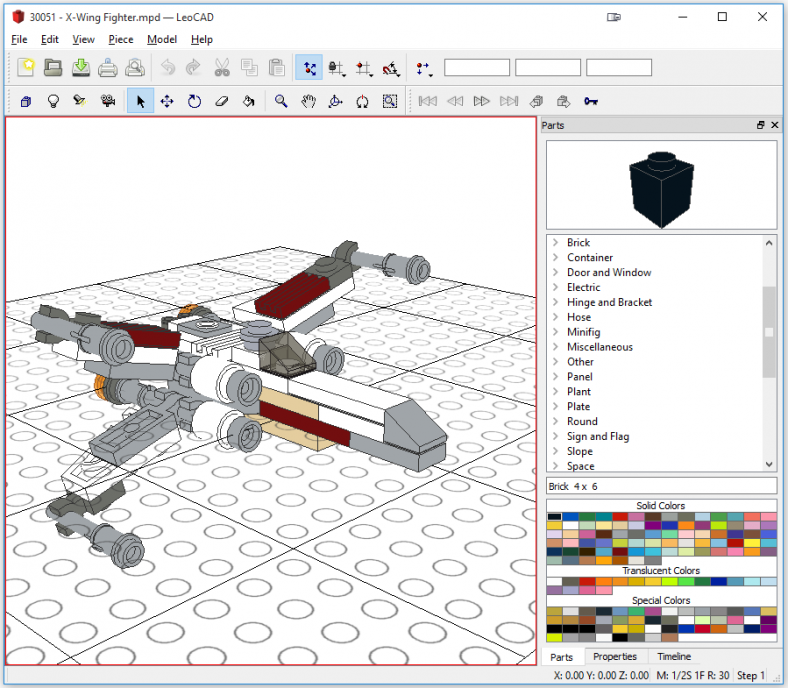Pick the red swatch in top Solid Colors row
Image resolution: width=788 pixels, height=688 pixels.
[620, 517]
